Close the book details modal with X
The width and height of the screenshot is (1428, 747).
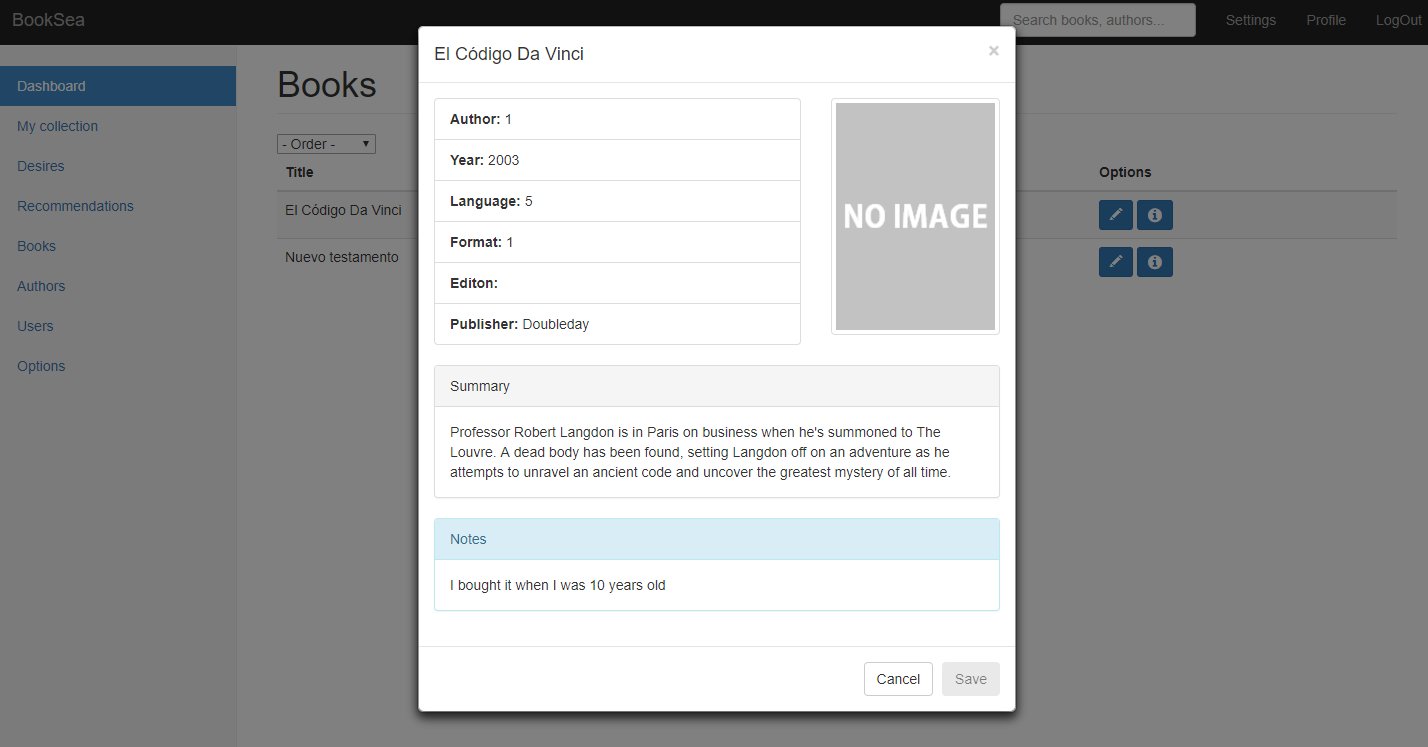[993, 51]
